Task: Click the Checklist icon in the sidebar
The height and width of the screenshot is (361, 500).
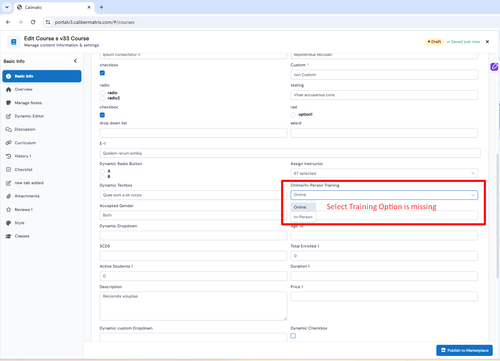Action: (x=9, y=169)
